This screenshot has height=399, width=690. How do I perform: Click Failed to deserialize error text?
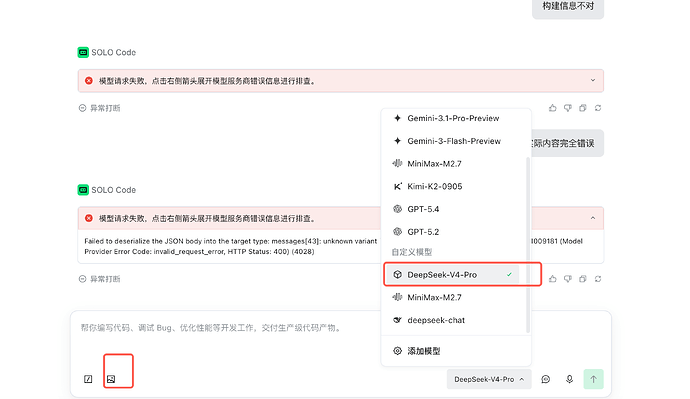(x=231, y=246)
